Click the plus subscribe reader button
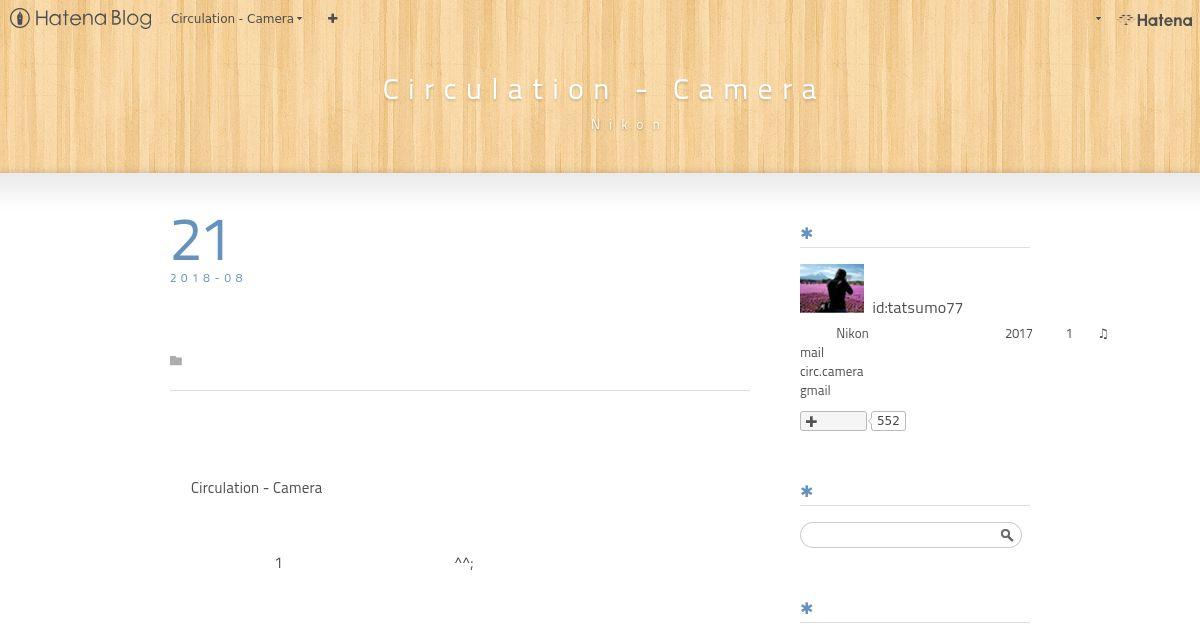This screenshot has width=1200, height=630. (833, 421)
